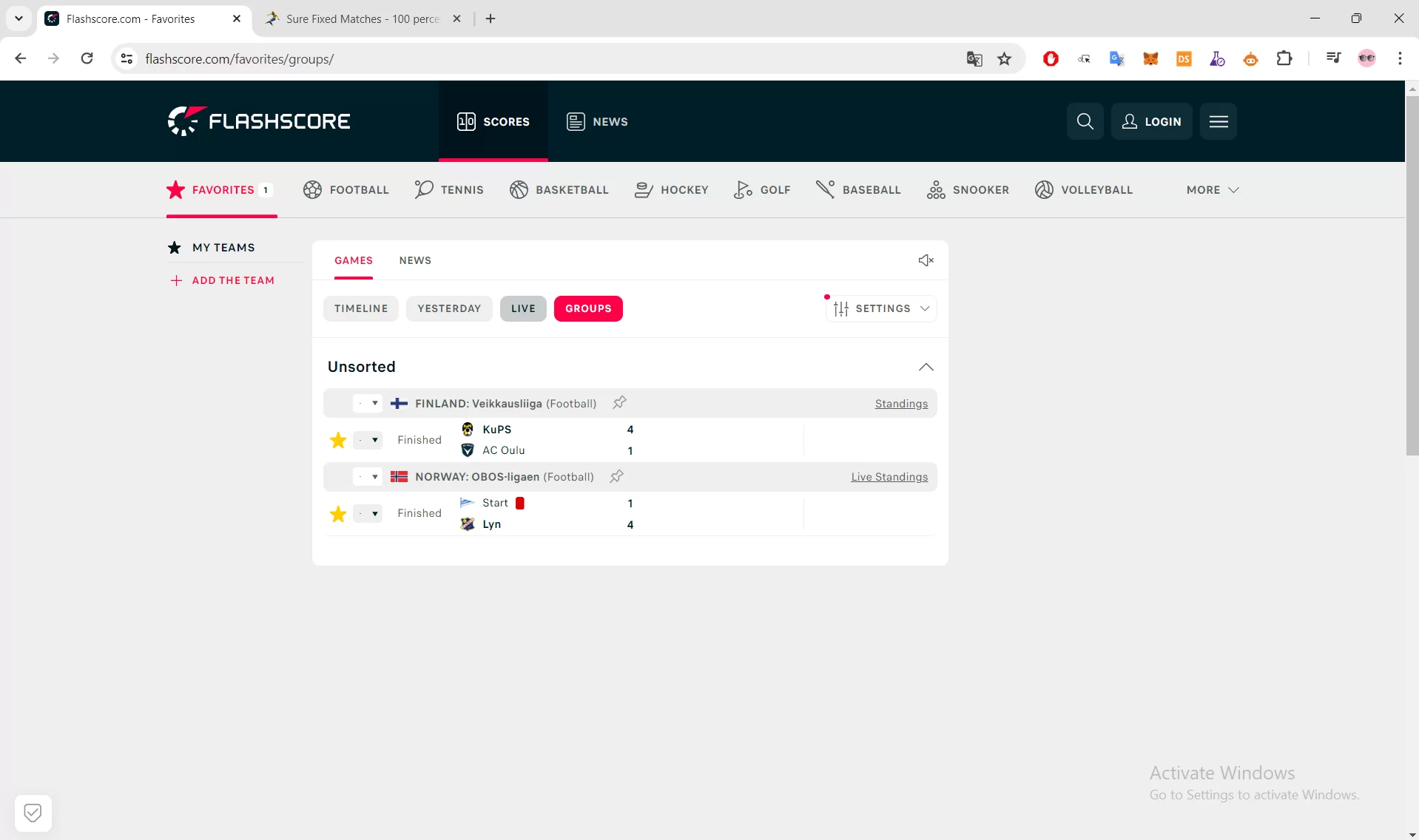Open the orange DS extension icon
Viewport: 1419px width, 840px height.
1184,58
